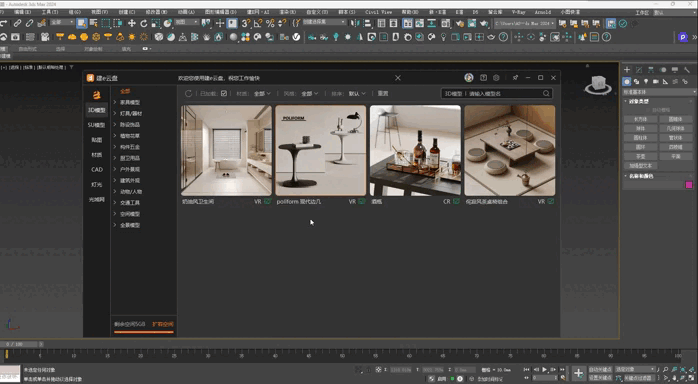Click the help box icon beside avatar
This screenshot has width=698, height=384.
[x=483, y=77]
